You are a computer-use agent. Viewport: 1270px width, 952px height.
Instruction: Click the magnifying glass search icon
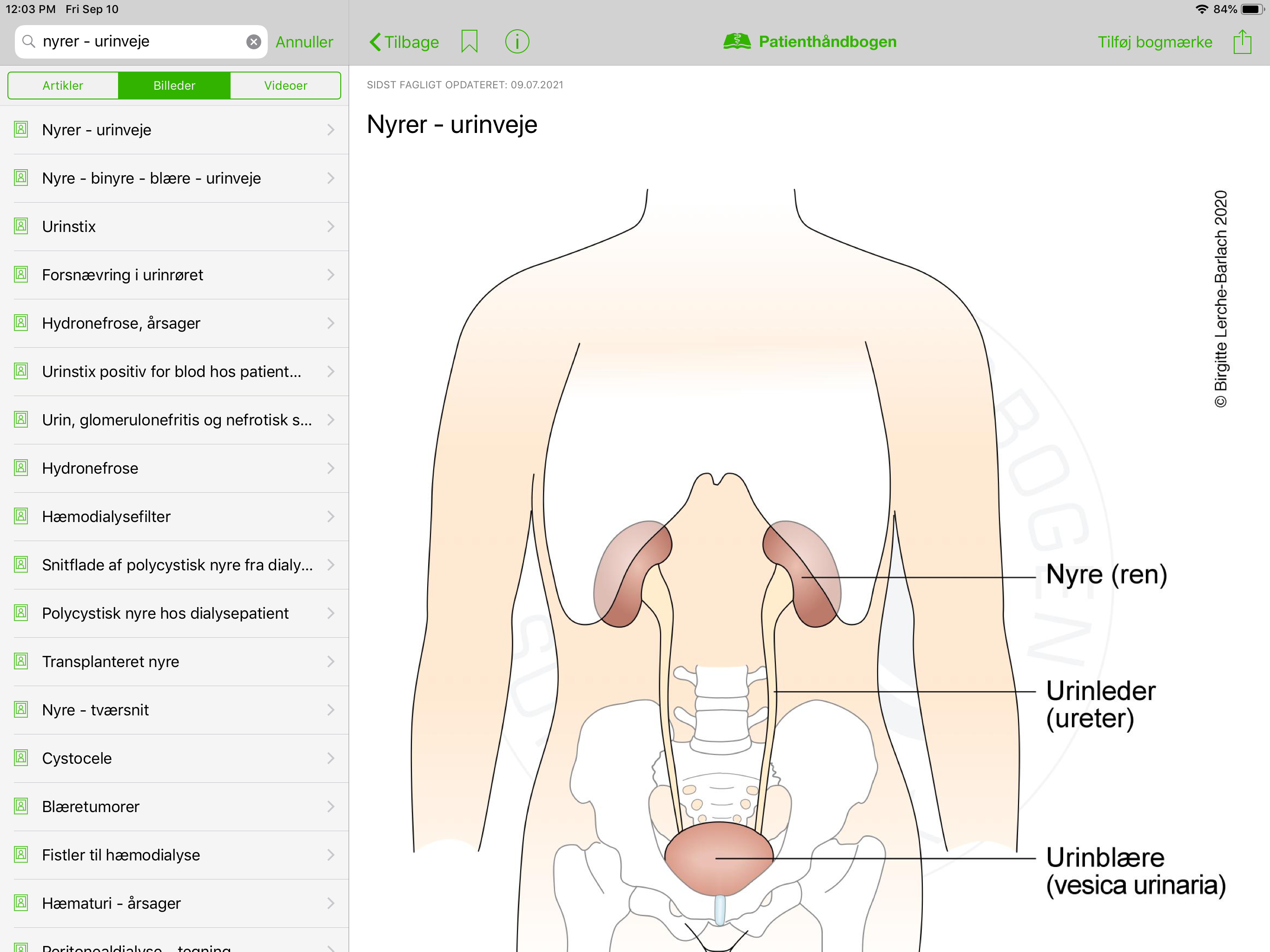[29, 41]
